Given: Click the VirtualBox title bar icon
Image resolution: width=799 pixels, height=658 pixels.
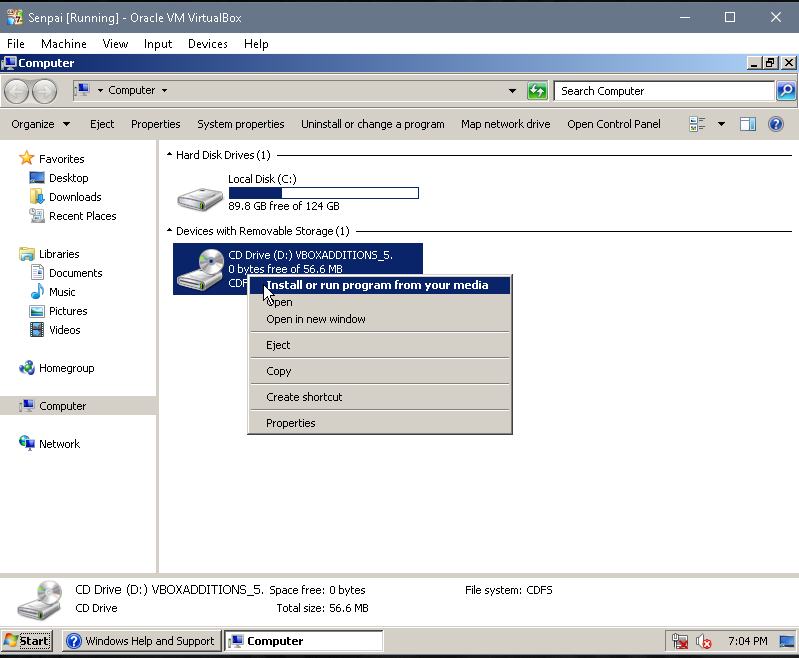Looking at the screenshot, I should click(x=15, y=17).
